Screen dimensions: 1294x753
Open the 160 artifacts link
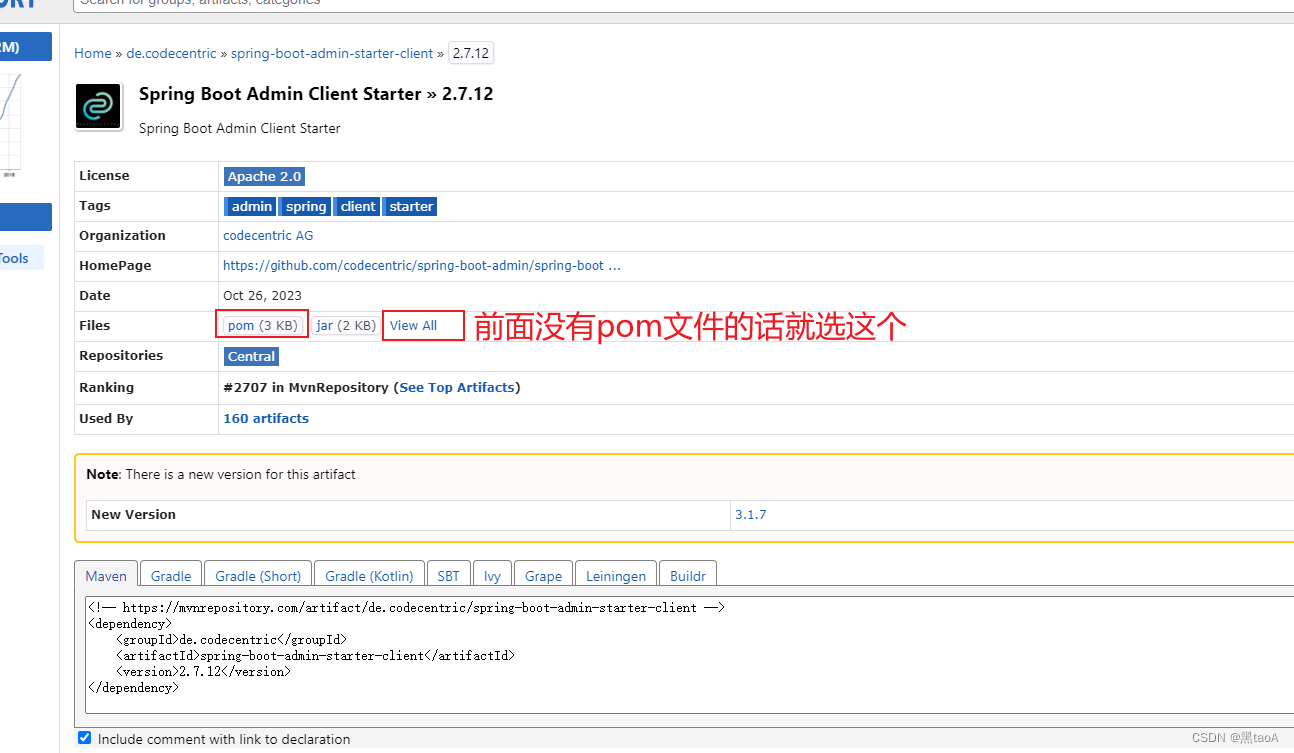[x=266, y=419]
